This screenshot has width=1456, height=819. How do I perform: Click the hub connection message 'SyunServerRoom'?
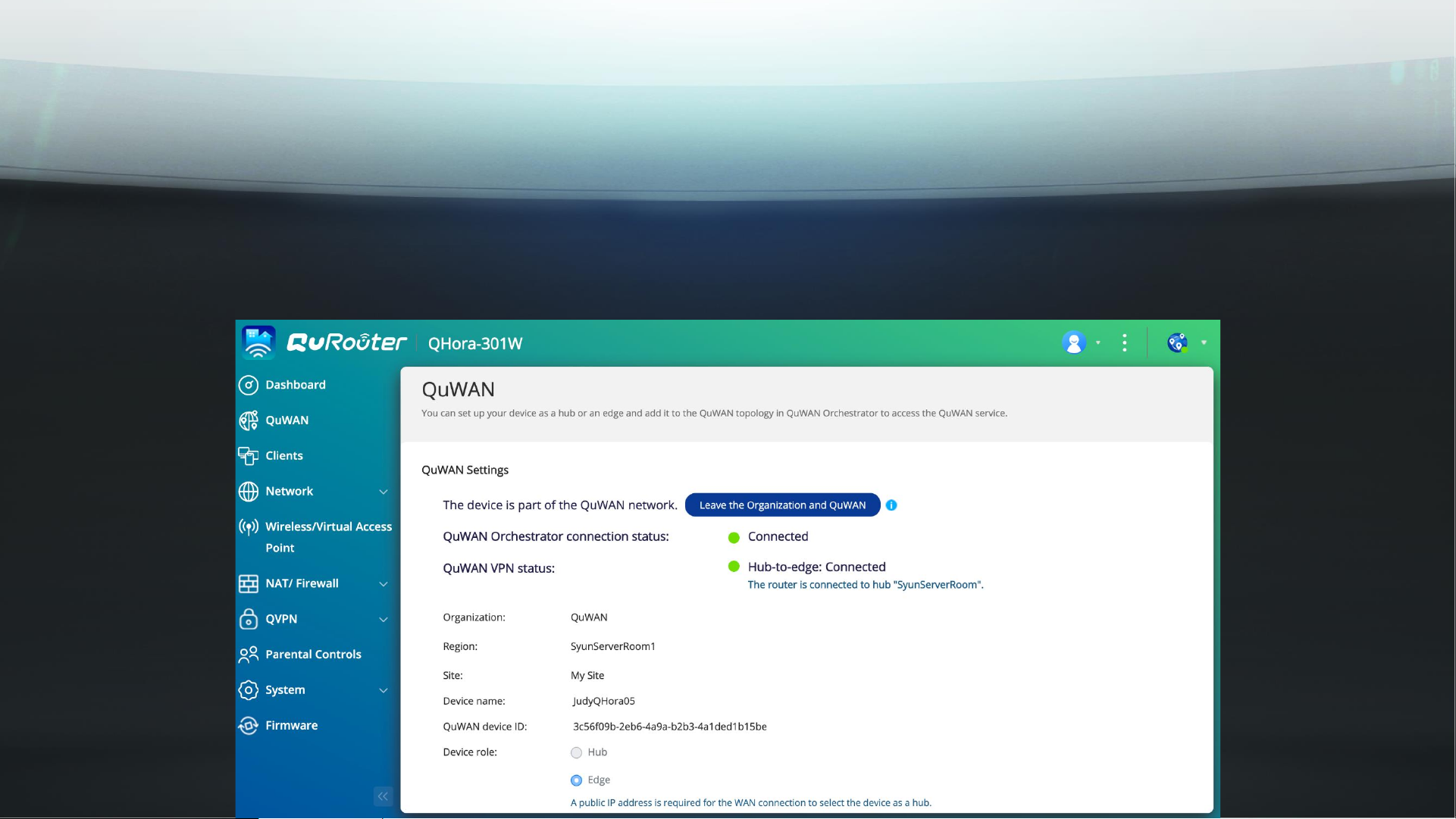click(x=866, y=585)
